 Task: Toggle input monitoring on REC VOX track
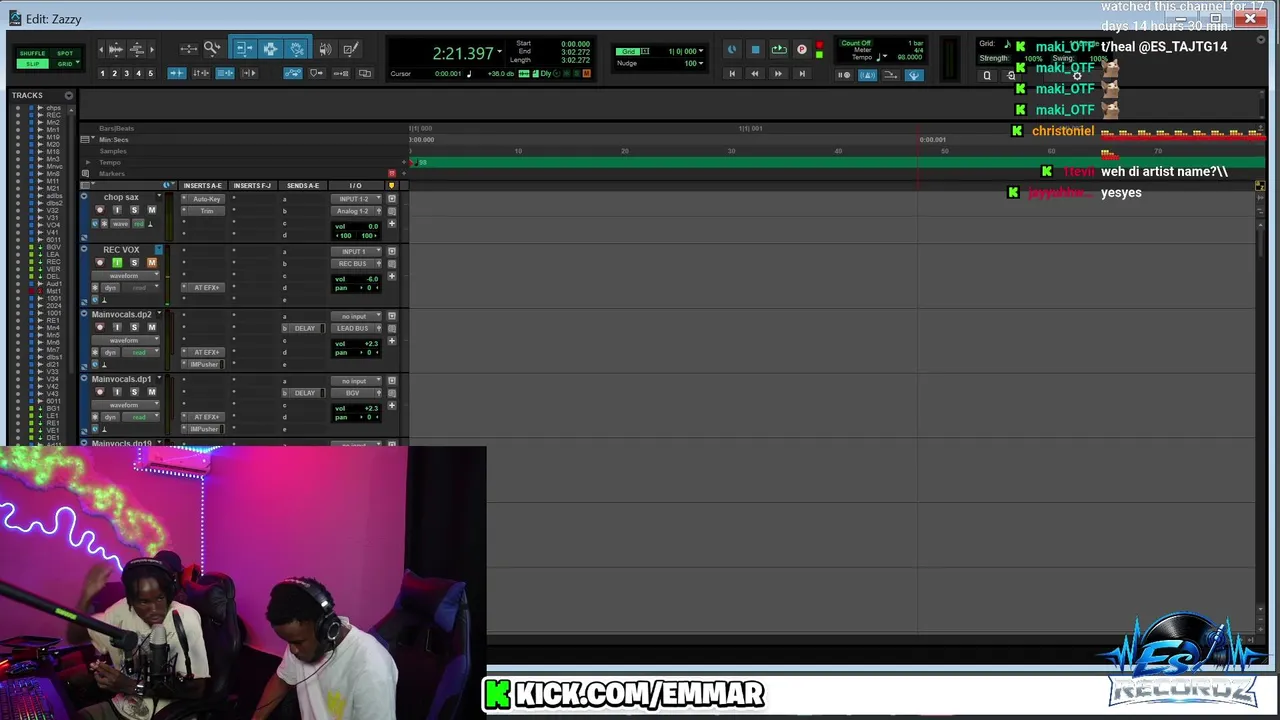(117, 262)
